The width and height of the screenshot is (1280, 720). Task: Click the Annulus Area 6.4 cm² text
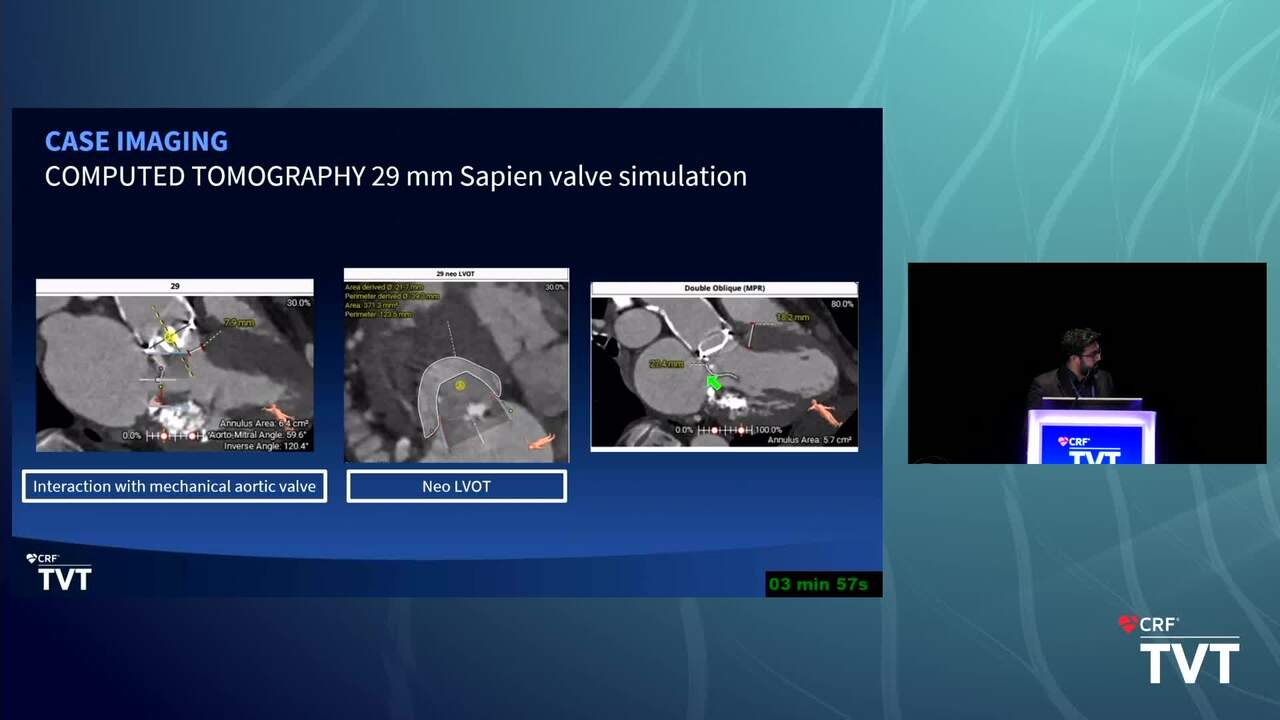coord(265,424)
